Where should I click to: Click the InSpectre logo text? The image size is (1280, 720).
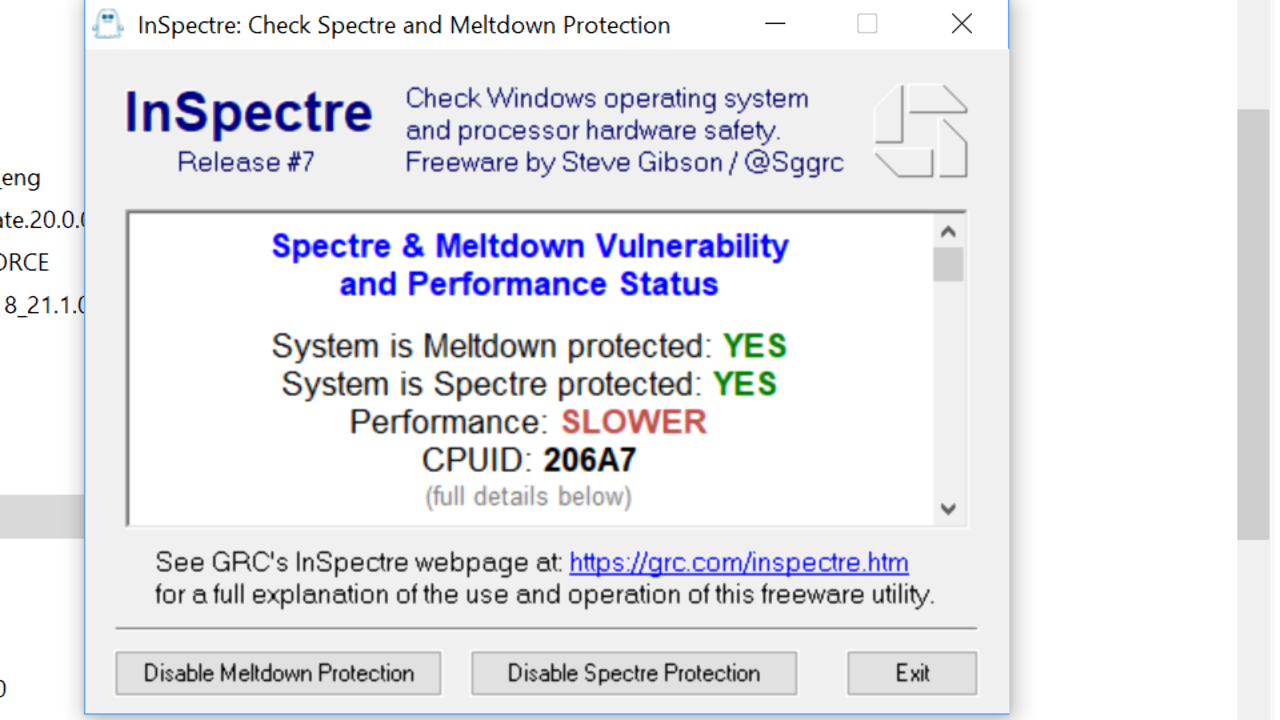(x=248, y=114)
